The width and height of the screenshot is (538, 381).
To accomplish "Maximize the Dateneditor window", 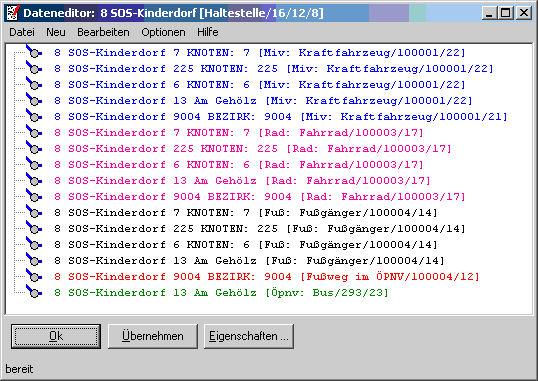I will point(506,13).
